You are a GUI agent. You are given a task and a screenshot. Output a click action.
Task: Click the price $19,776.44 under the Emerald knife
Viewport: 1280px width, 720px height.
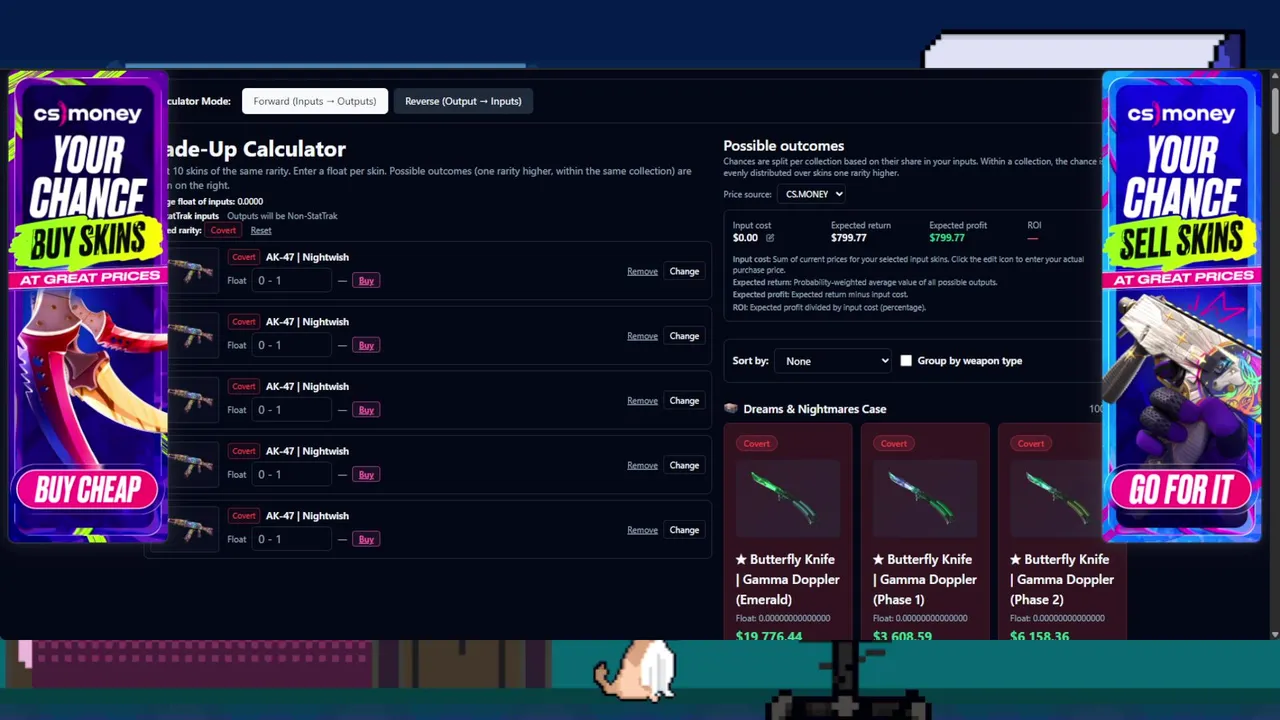pyautogui.click(x=768, y=636)
